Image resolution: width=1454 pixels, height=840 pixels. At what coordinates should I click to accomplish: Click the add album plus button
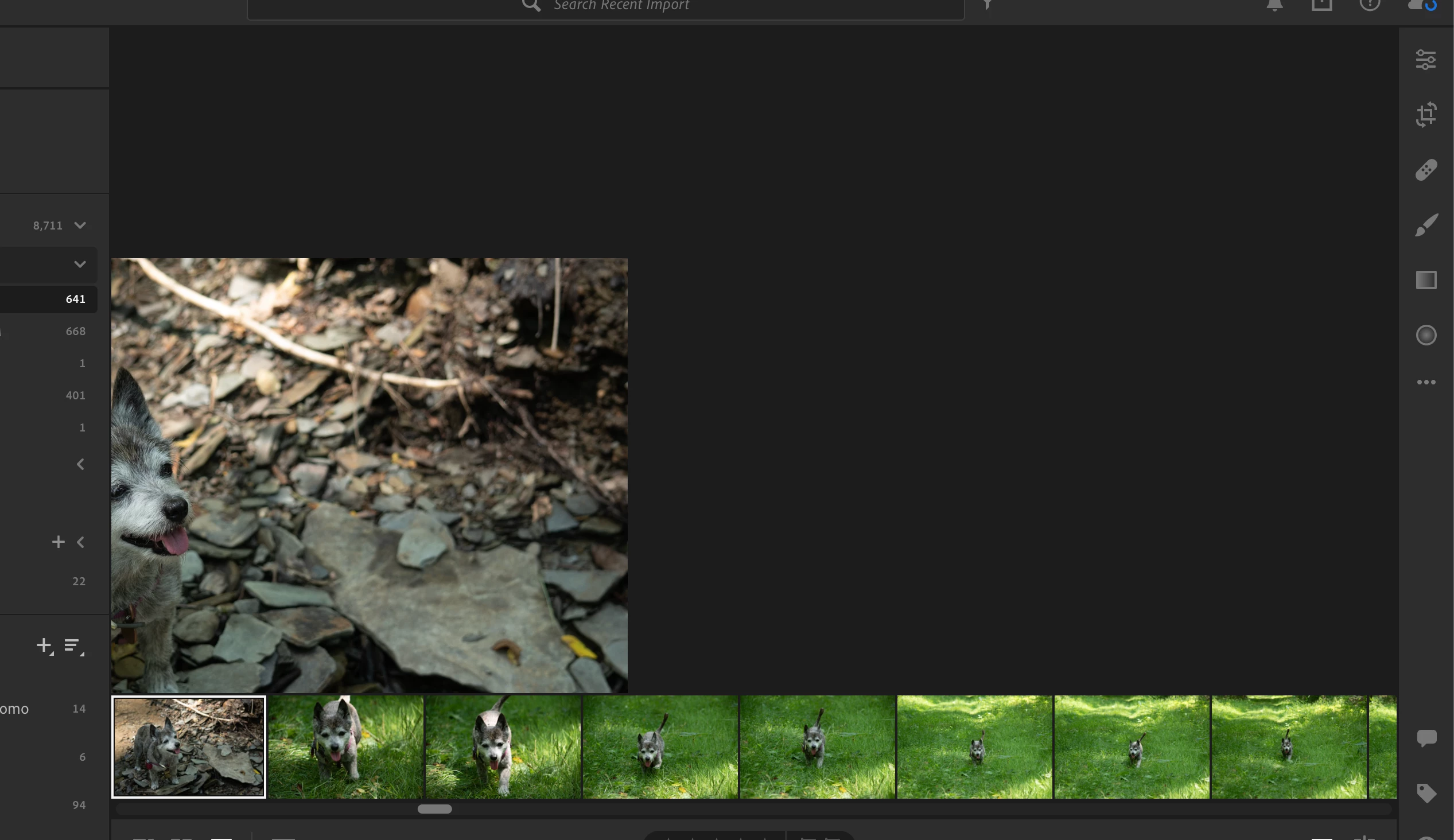pos(44,645)
